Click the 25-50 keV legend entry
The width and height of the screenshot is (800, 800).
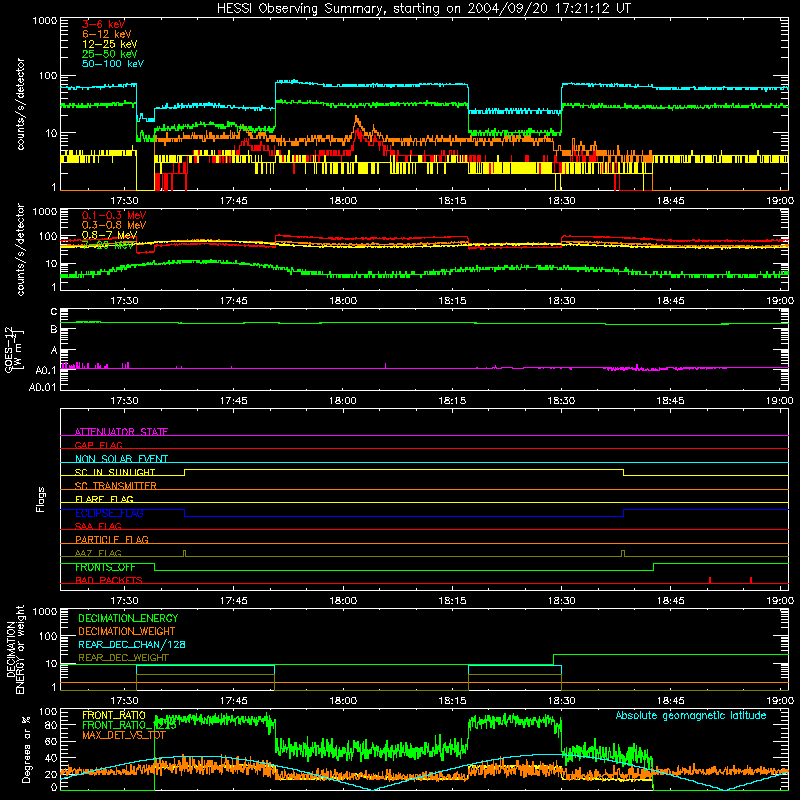110,54
